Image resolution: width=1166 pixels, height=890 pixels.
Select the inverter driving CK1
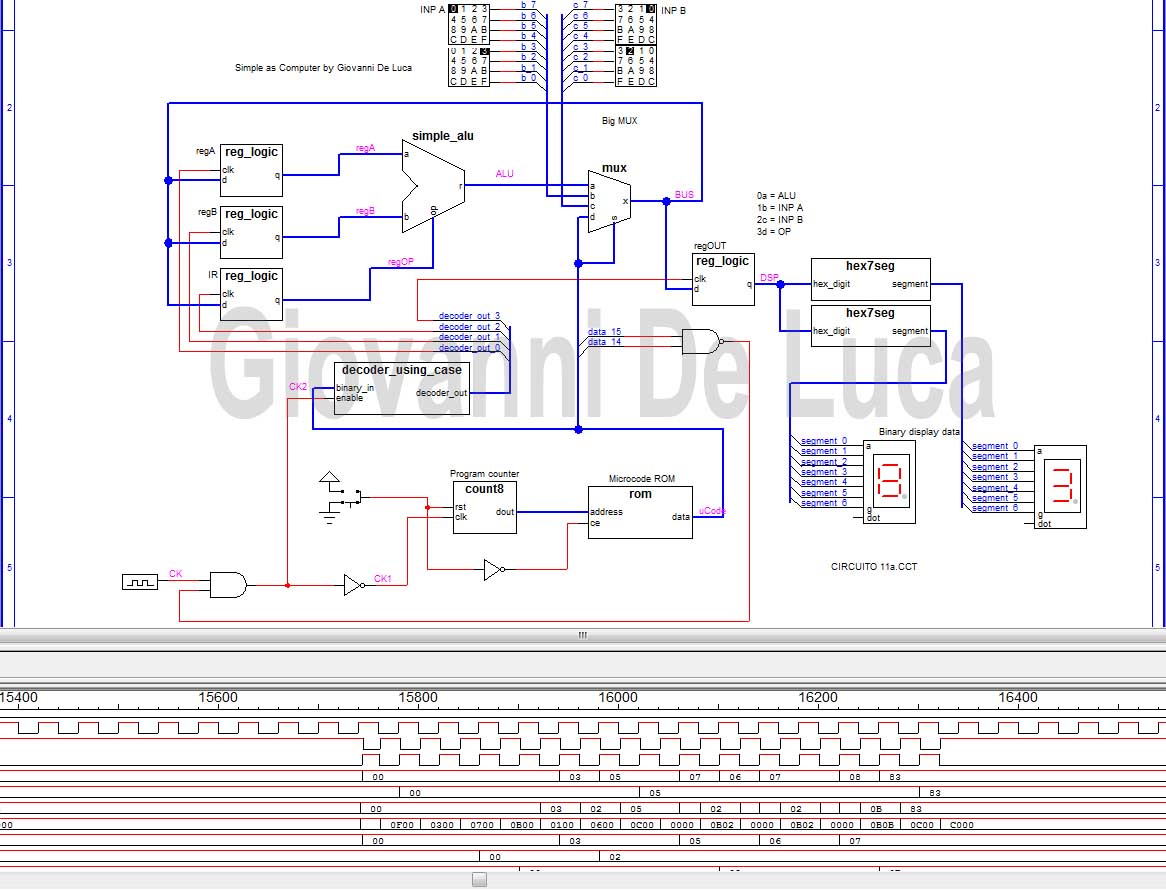pos(354,585)
